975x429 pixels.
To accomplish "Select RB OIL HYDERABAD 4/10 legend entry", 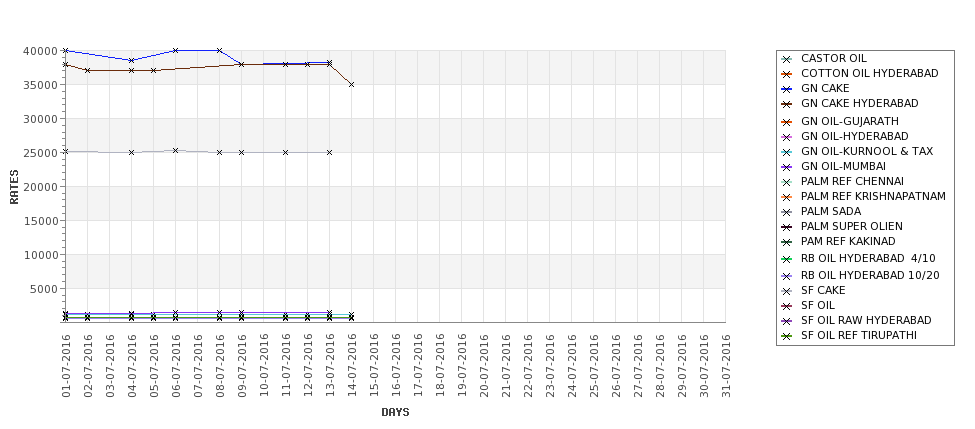I will [x=858, y=258].
